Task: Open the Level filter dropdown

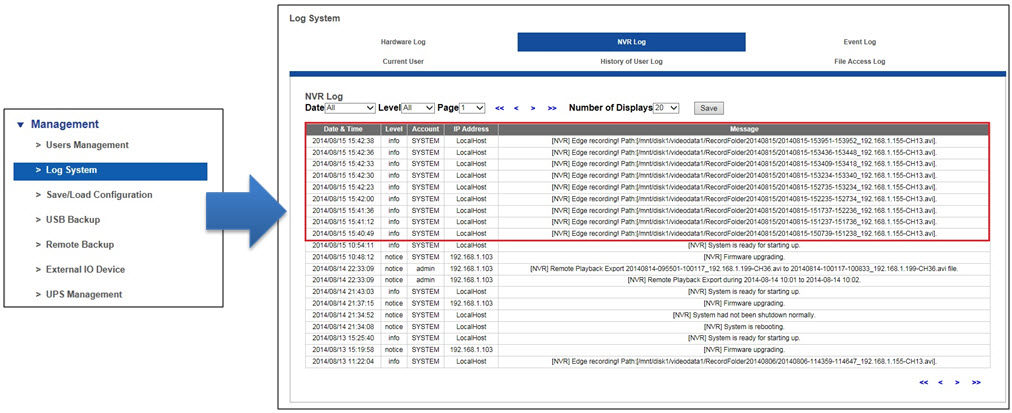Action: pyautogui.click(x=418, y=108)
